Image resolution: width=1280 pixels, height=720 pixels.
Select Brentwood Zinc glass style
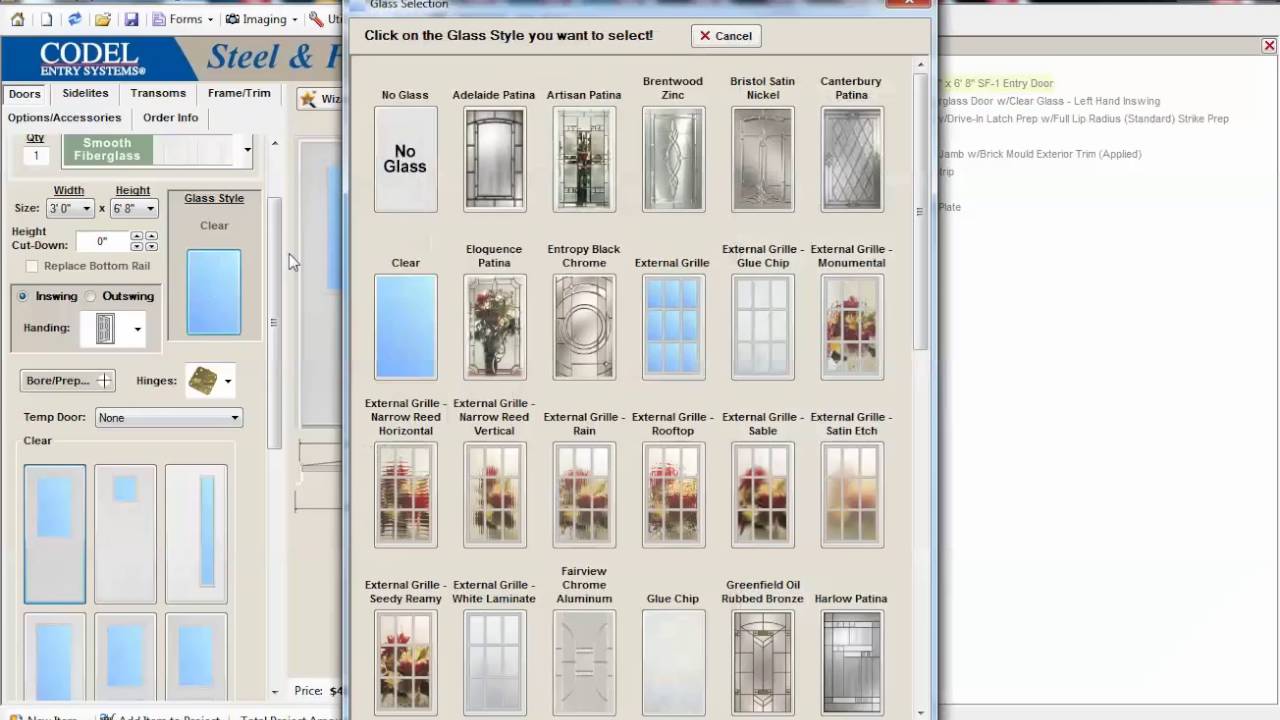click(x=673, y=159)
